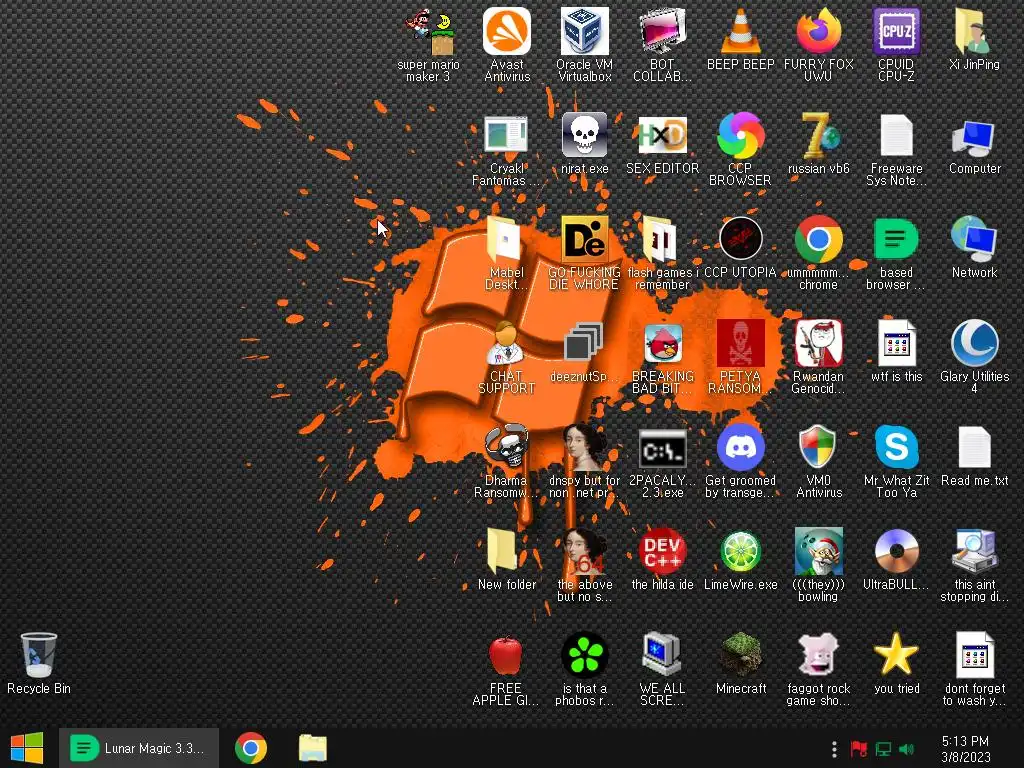The width and height of the screenshot is (1024, 768).
Task: Click the volume speaker tray icon
Action: (x=906, y=749)
